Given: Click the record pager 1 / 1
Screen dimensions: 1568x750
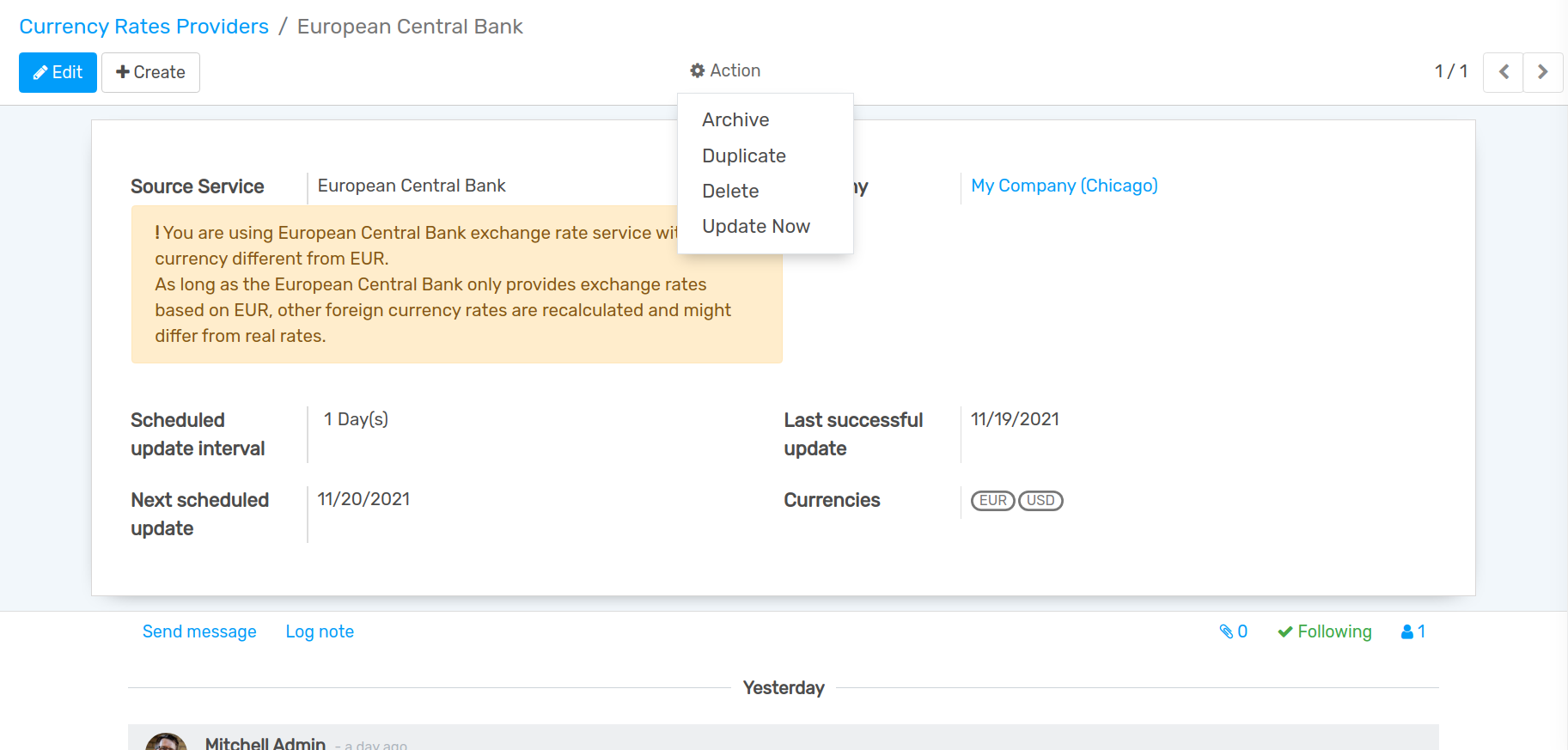Looking at the screenshot, I should [x=1451, y=71].
